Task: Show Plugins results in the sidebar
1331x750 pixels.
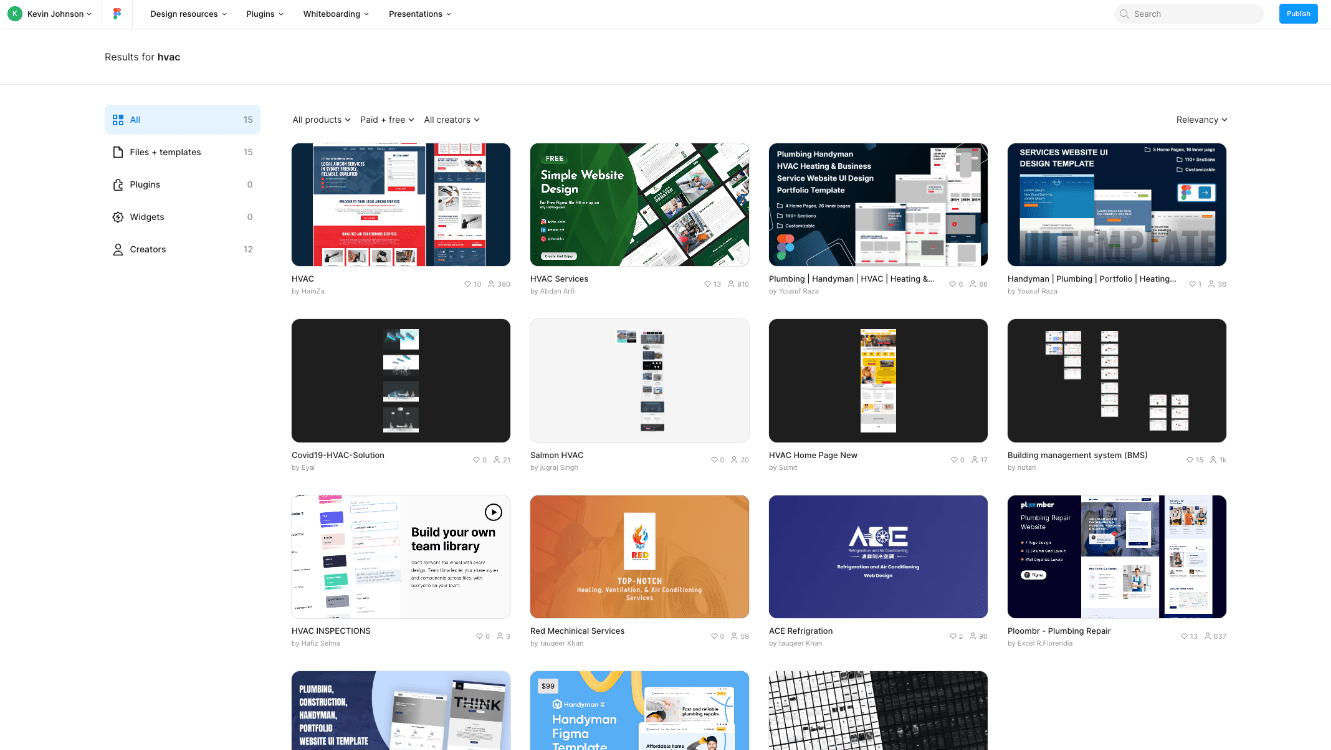Action: click(x=182, y=185)
